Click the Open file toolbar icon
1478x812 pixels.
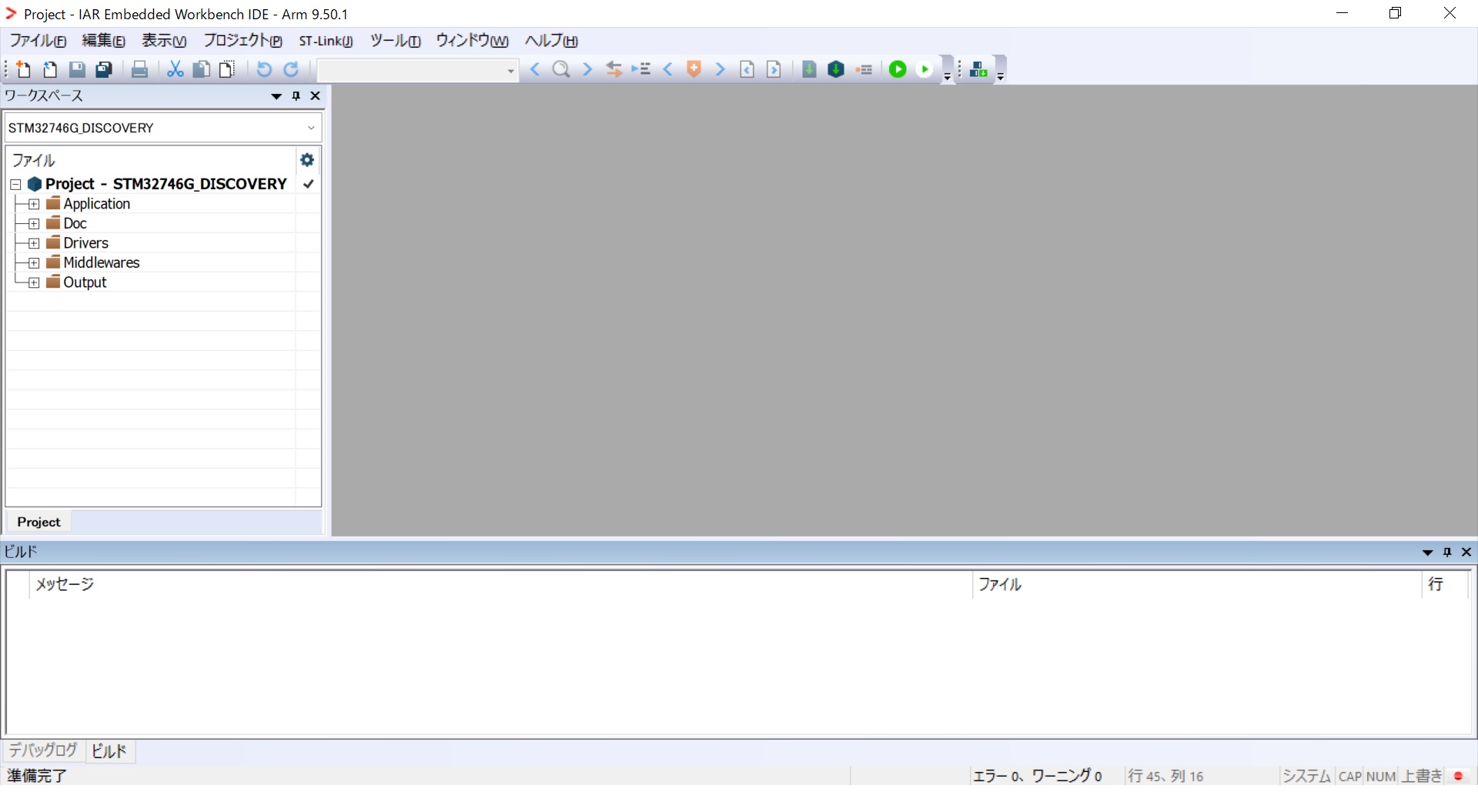(x=50, y=69)
